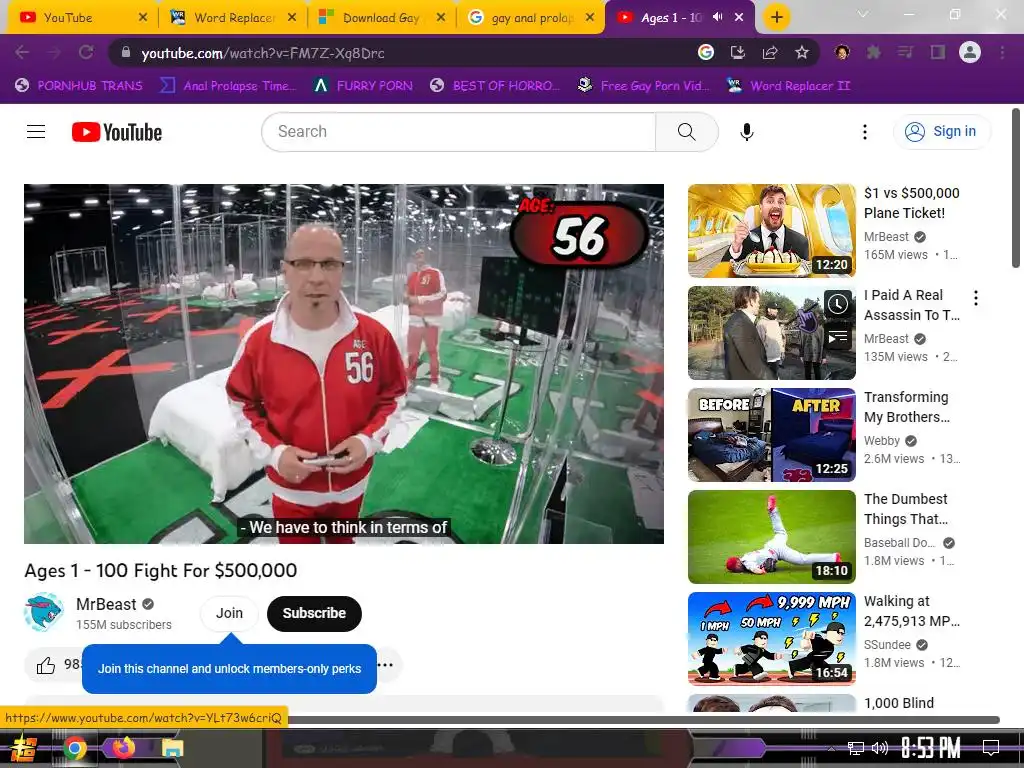
Task: Click the video title text
Action: [161, 571]
